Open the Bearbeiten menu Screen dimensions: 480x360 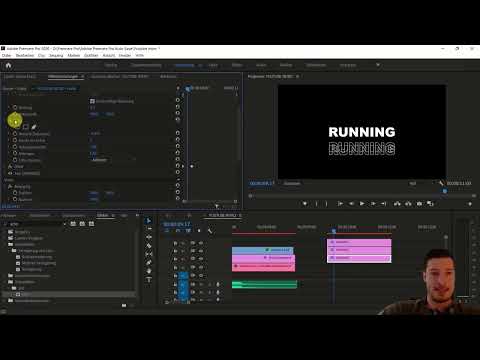tap(25, 55)
